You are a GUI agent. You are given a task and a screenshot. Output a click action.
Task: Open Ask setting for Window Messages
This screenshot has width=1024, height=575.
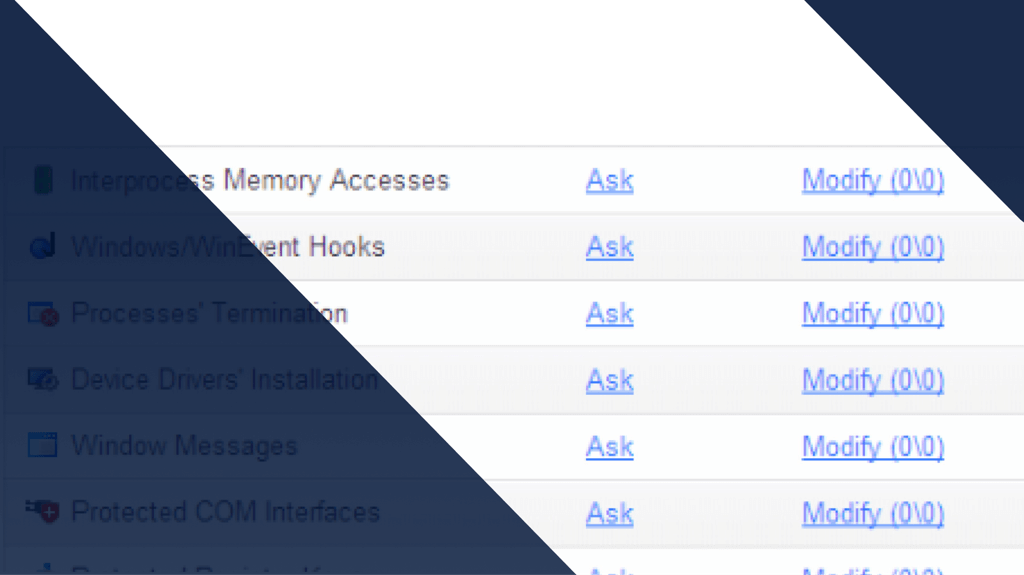click(609, 447)
